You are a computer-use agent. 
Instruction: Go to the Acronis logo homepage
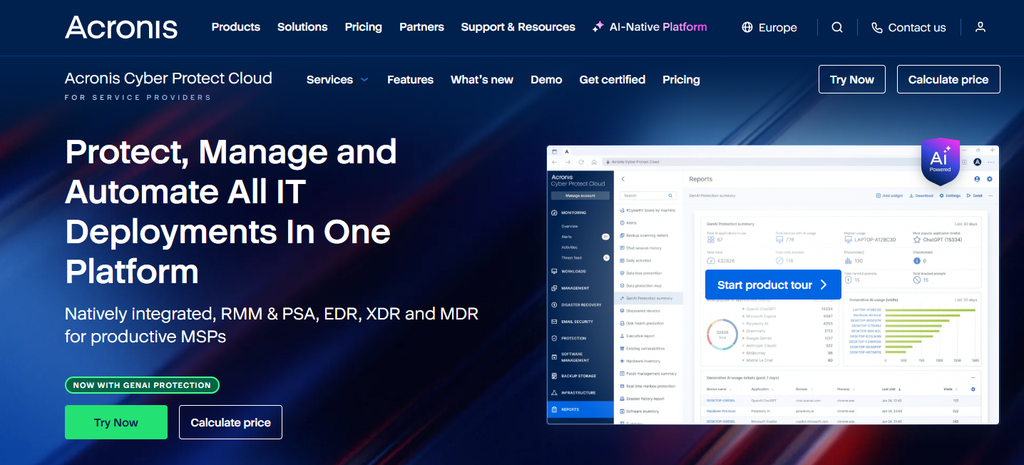[121, 27]
